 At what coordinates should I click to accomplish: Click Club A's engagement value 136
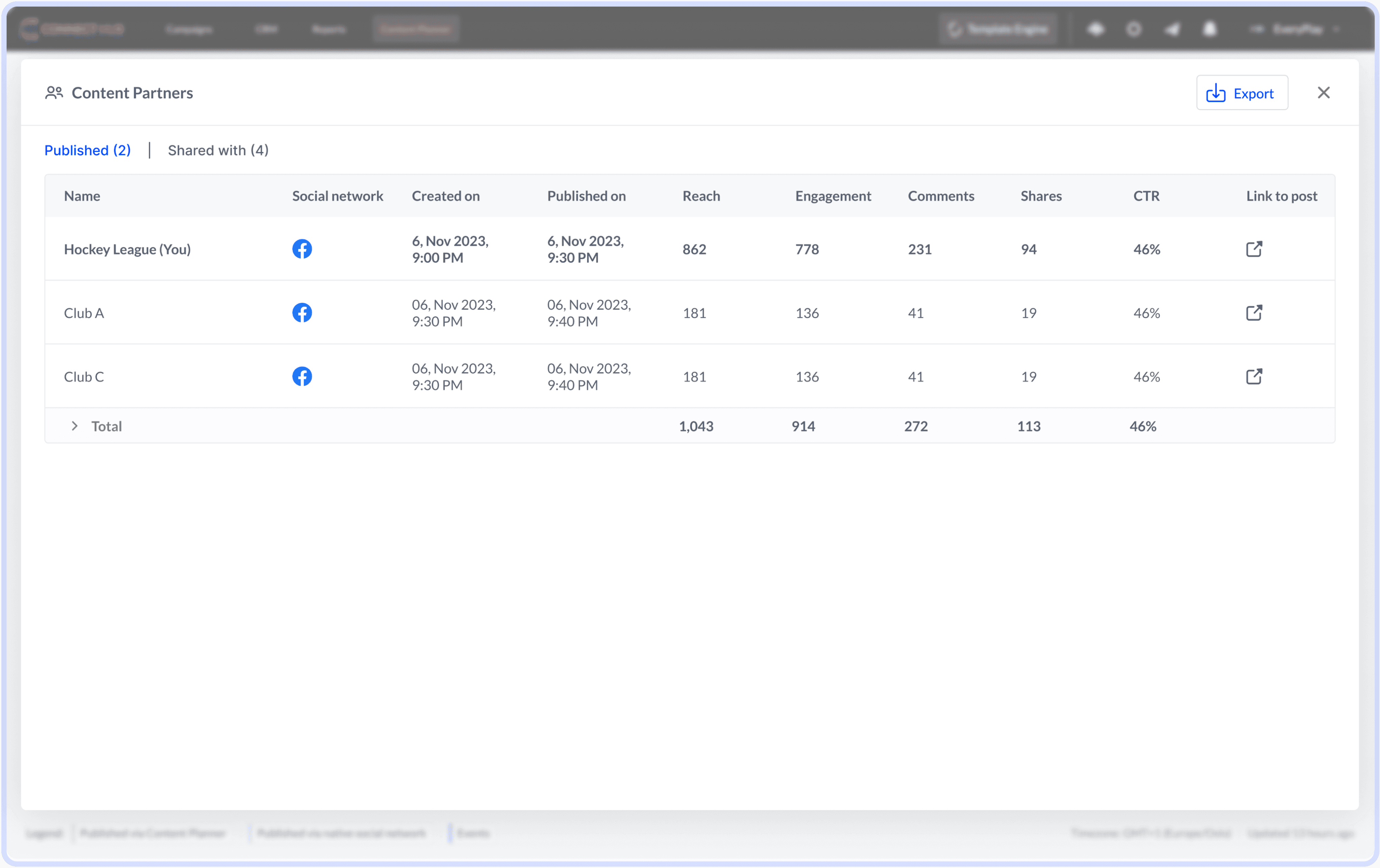coord(807,313)
